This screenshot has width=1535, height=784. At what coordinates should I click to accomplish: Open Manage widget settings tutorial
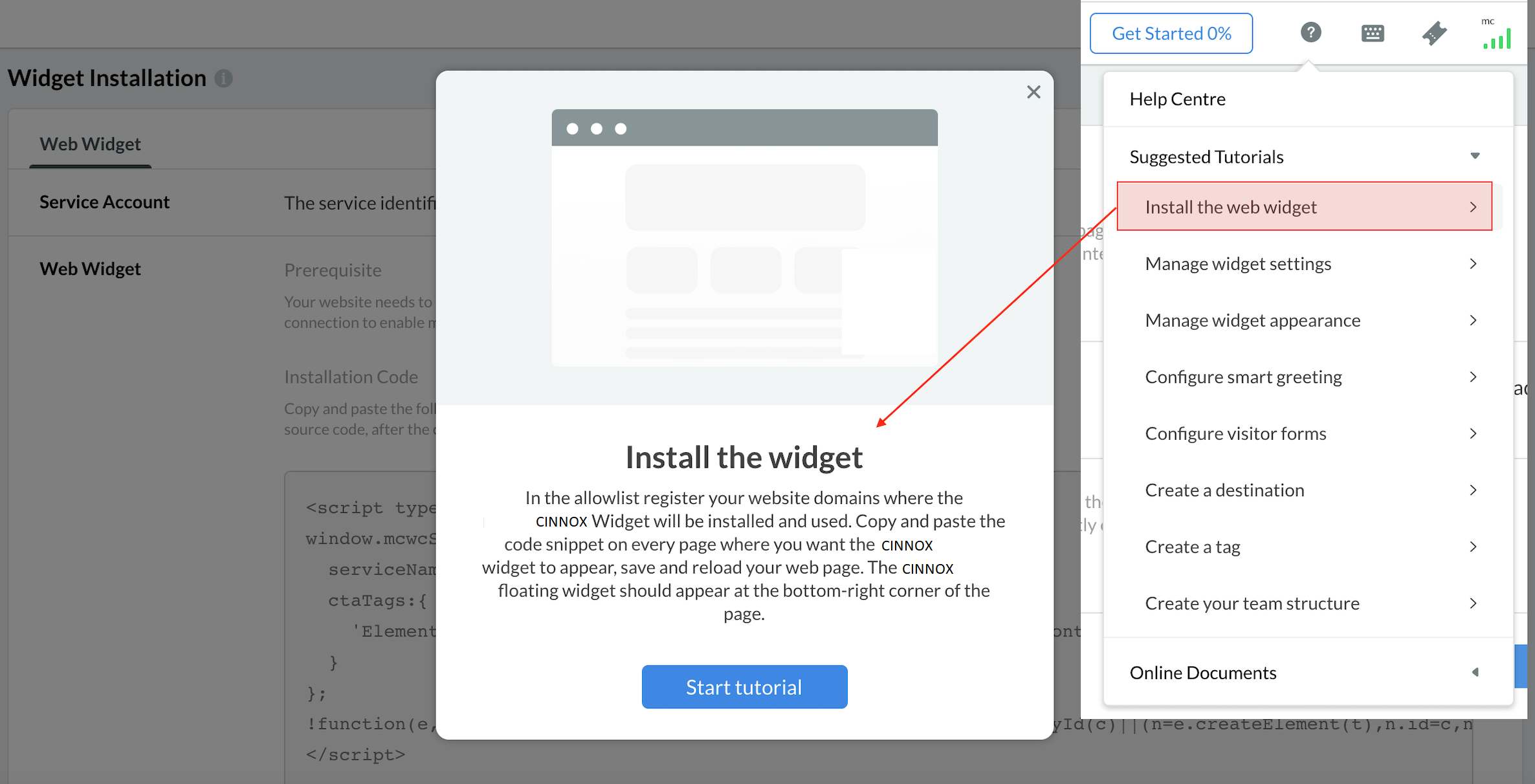[x=1238, y=264]
